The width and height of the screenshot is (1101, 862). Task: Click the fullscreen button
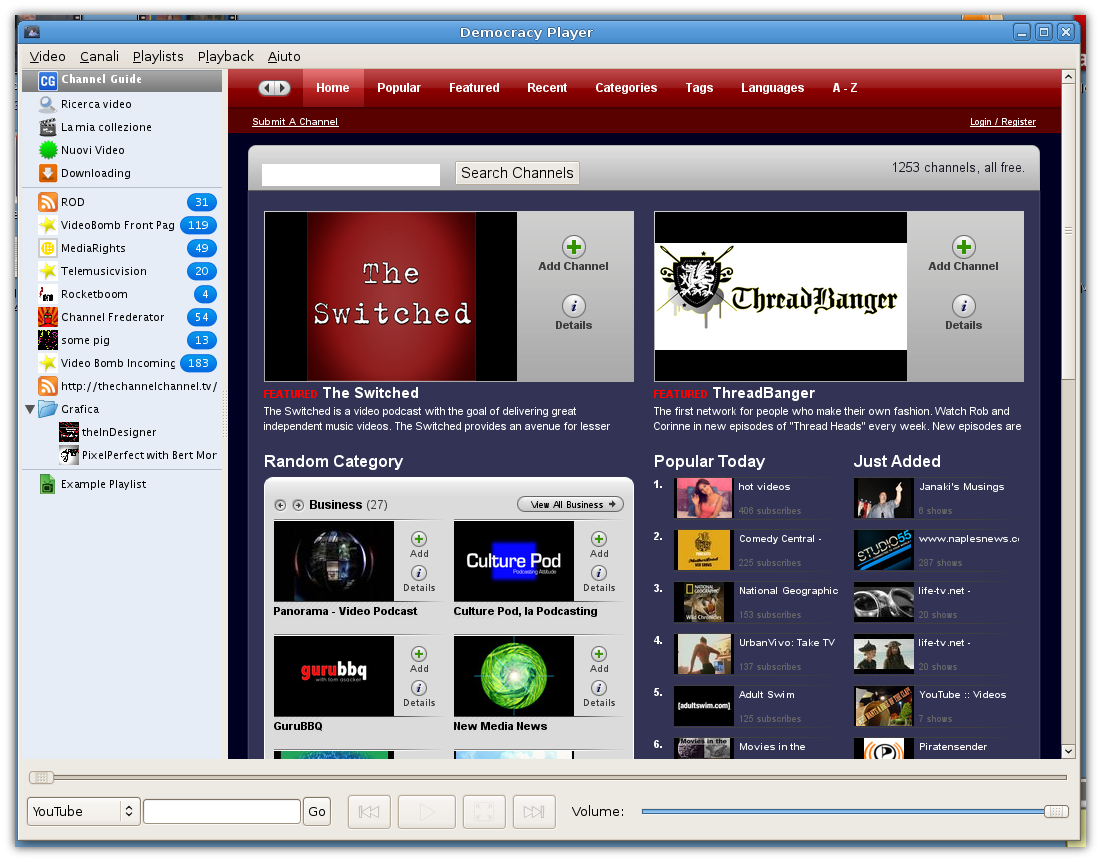point(484,812)
